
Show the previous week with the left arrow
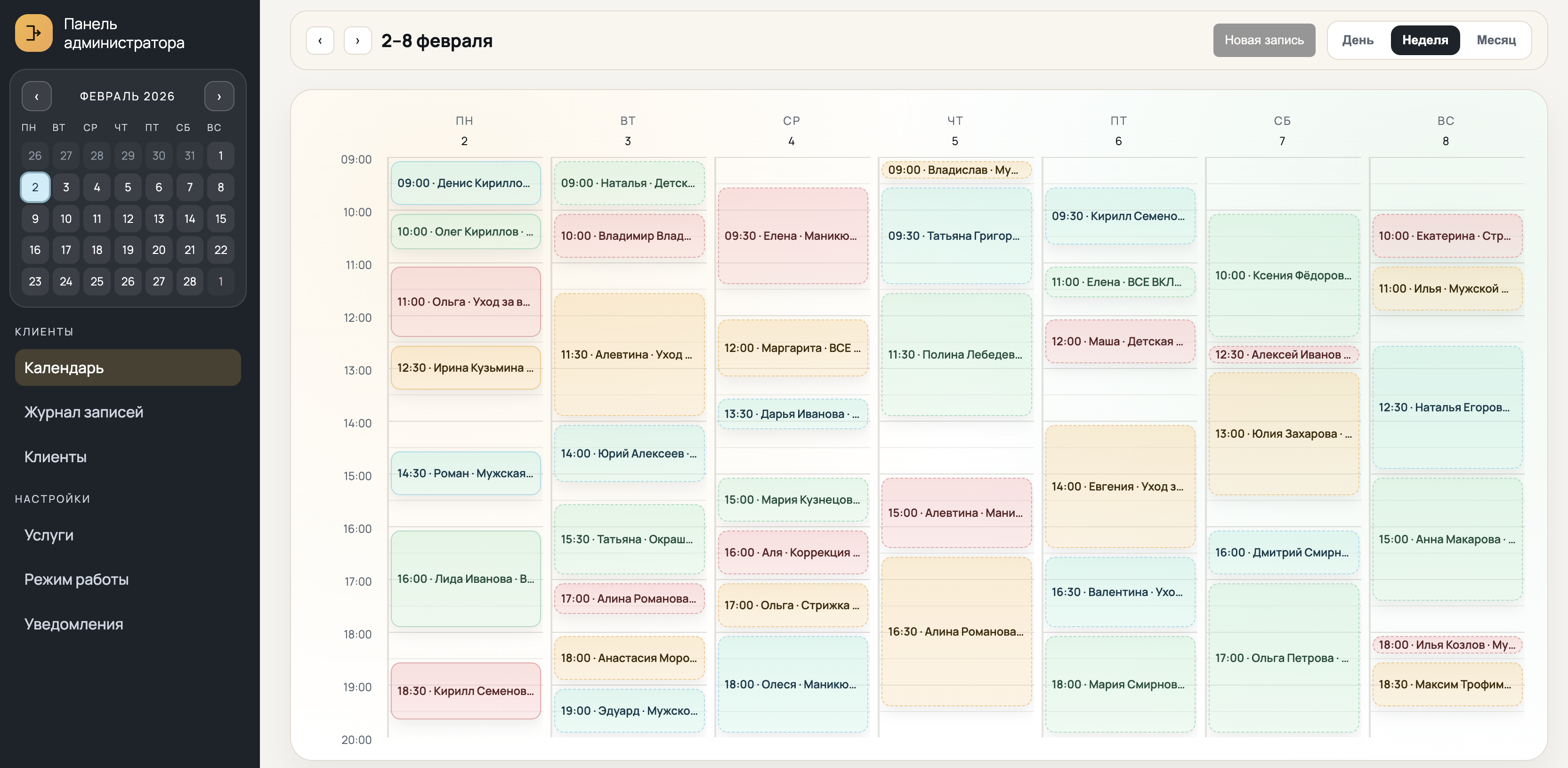click(x=320, y=41)
